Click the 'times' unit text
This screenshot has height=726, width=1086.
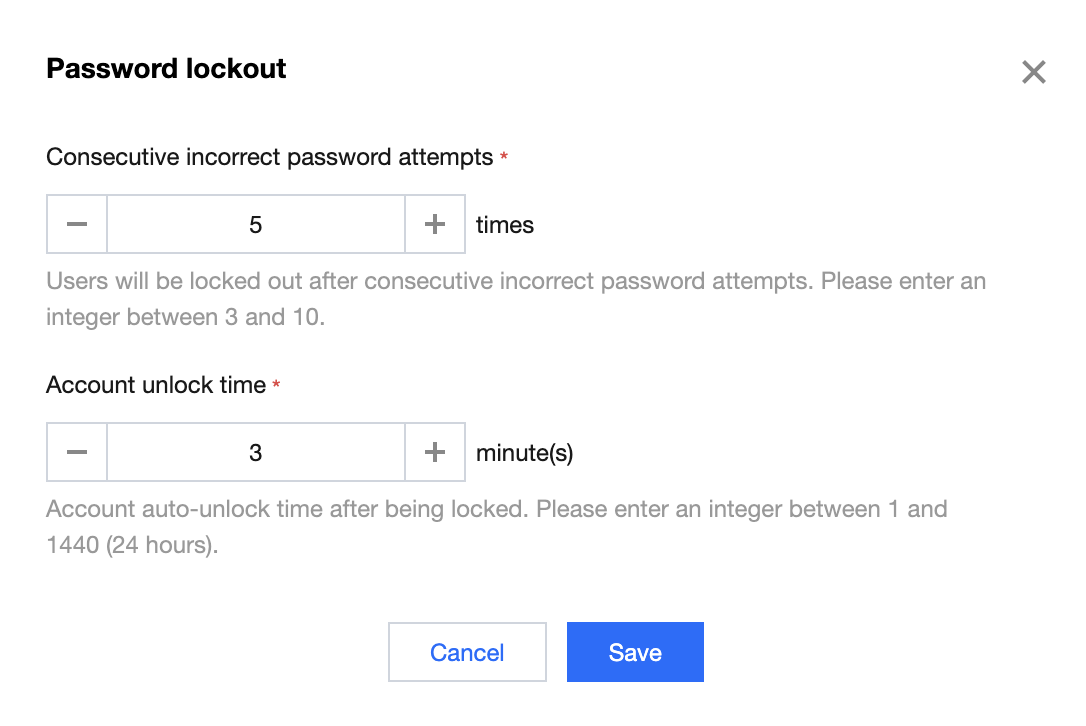pyautogui.click(x=505, y=225)
